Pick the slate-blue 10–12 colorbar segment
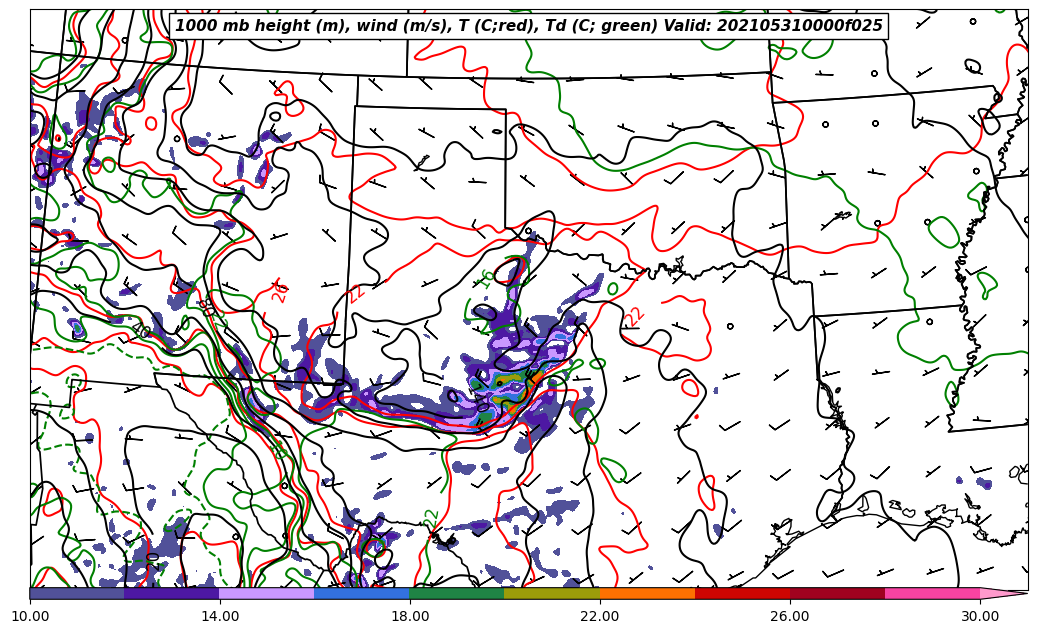Viewport: 1037px width, 633px height. point(77,593)
